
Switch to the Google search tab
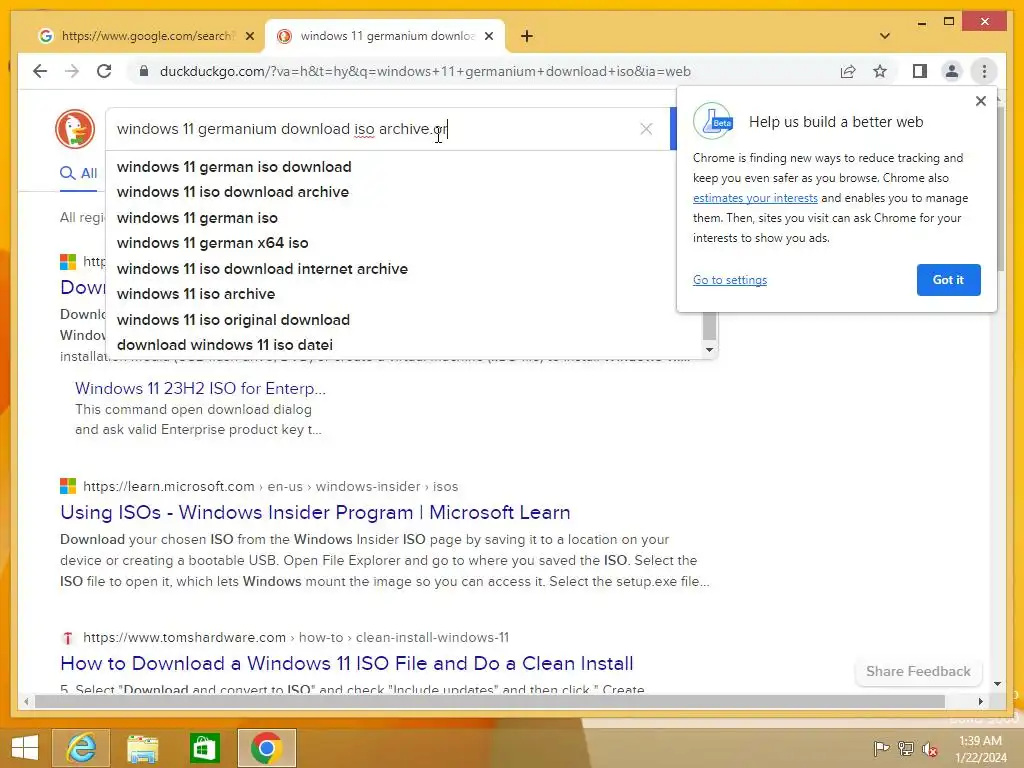[146, 36]
